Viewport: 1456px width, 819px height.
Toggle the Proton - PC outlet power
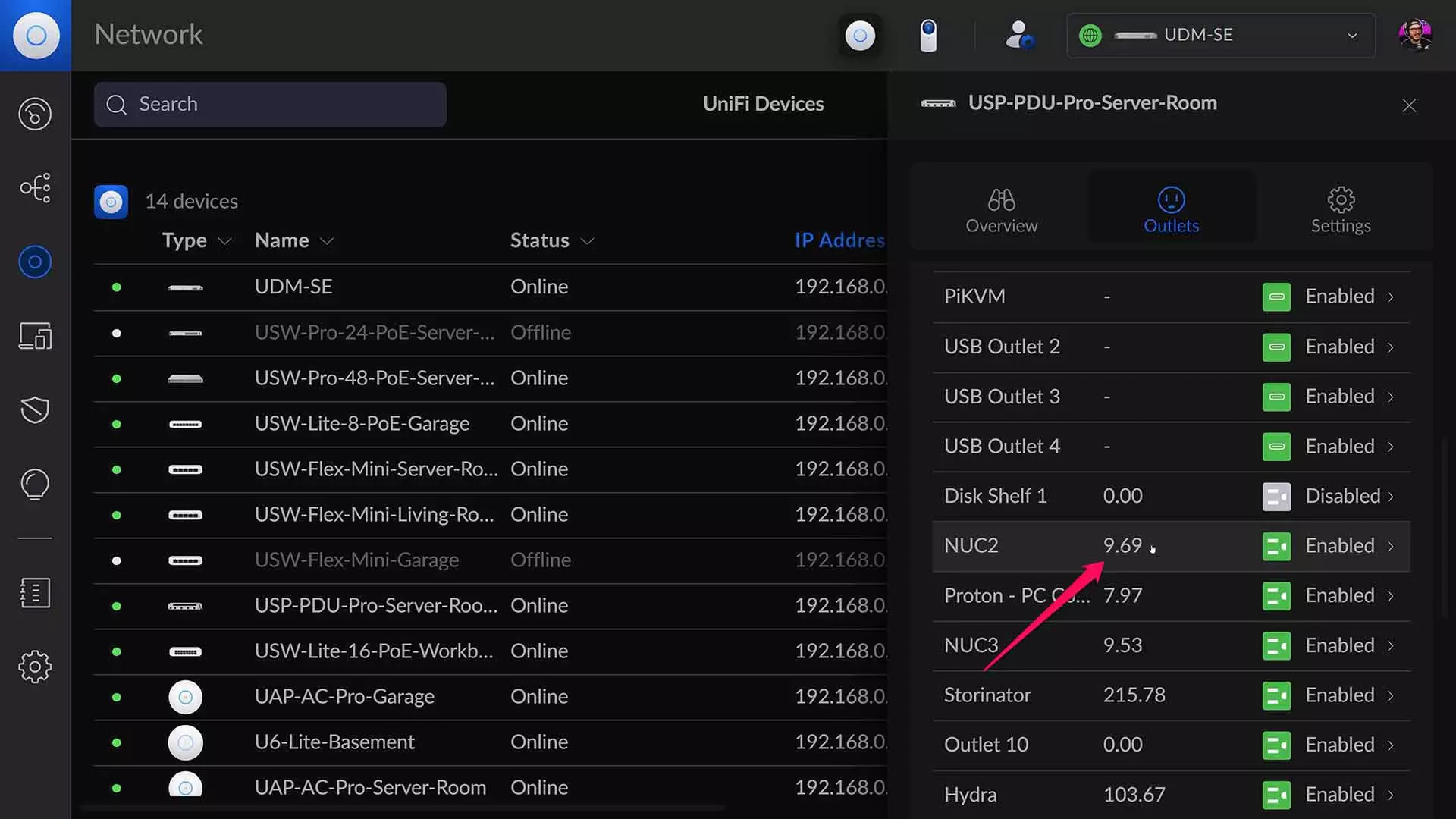click(1276, 596)
